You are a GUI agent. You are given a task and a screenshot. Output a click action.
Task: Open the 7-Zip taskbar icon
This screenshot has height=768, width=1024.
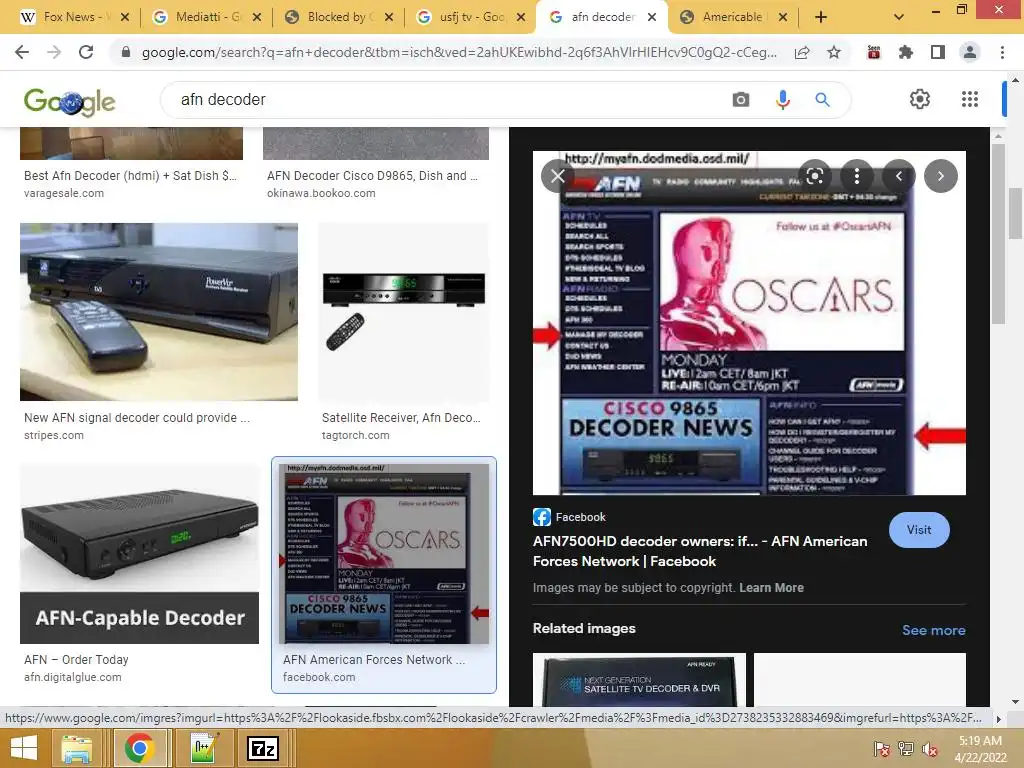263,748
